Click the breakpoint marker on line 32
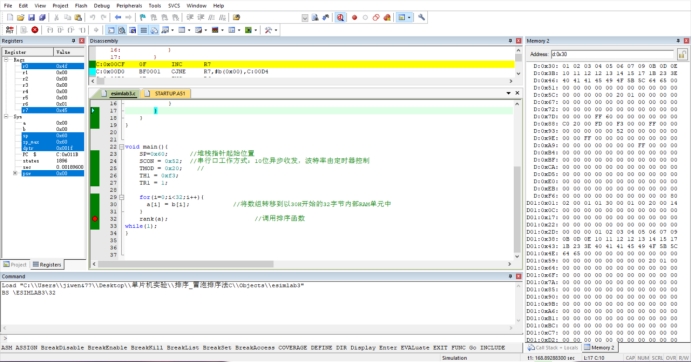Viewport: 692px width, 362px height. tap(95, 219)
